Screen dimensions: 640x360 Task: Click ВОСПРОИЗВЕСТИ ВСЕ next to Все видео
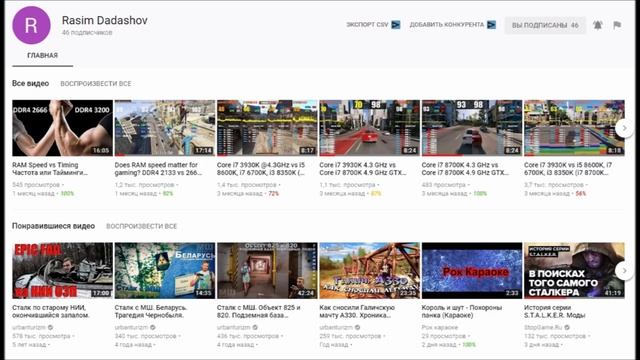point(96,84)
